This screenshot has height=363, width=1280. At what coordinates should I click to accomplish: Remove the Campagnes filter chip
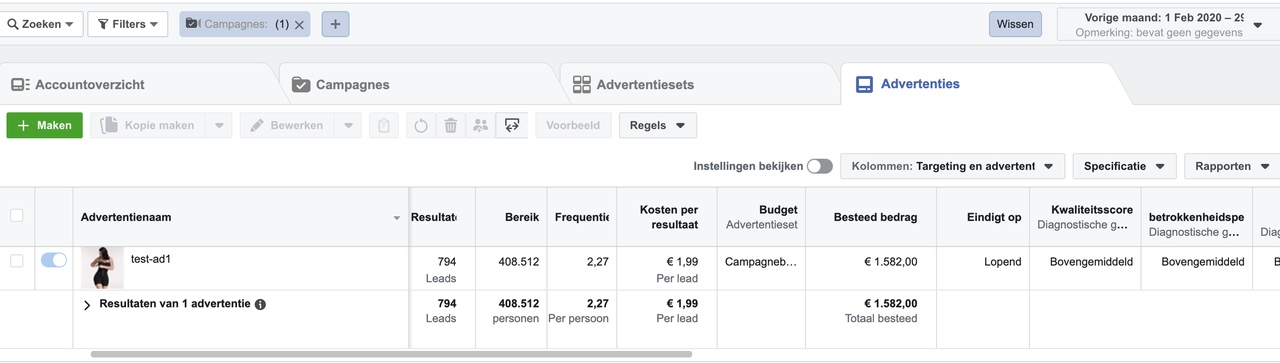tap(299, 24)
